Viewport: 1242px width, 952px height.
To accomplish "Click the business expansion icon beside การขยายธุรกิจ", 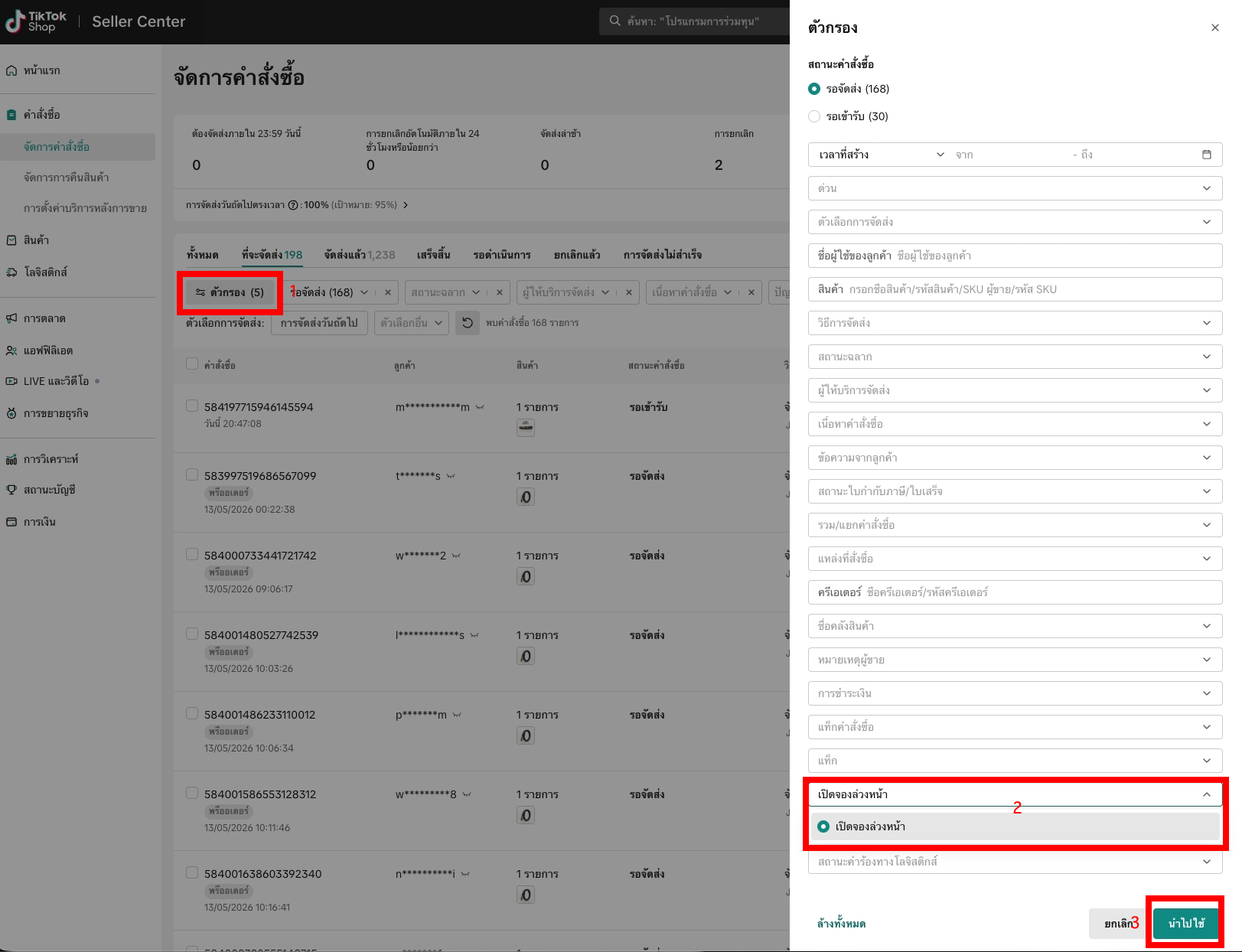I will (x=11, y=413).
